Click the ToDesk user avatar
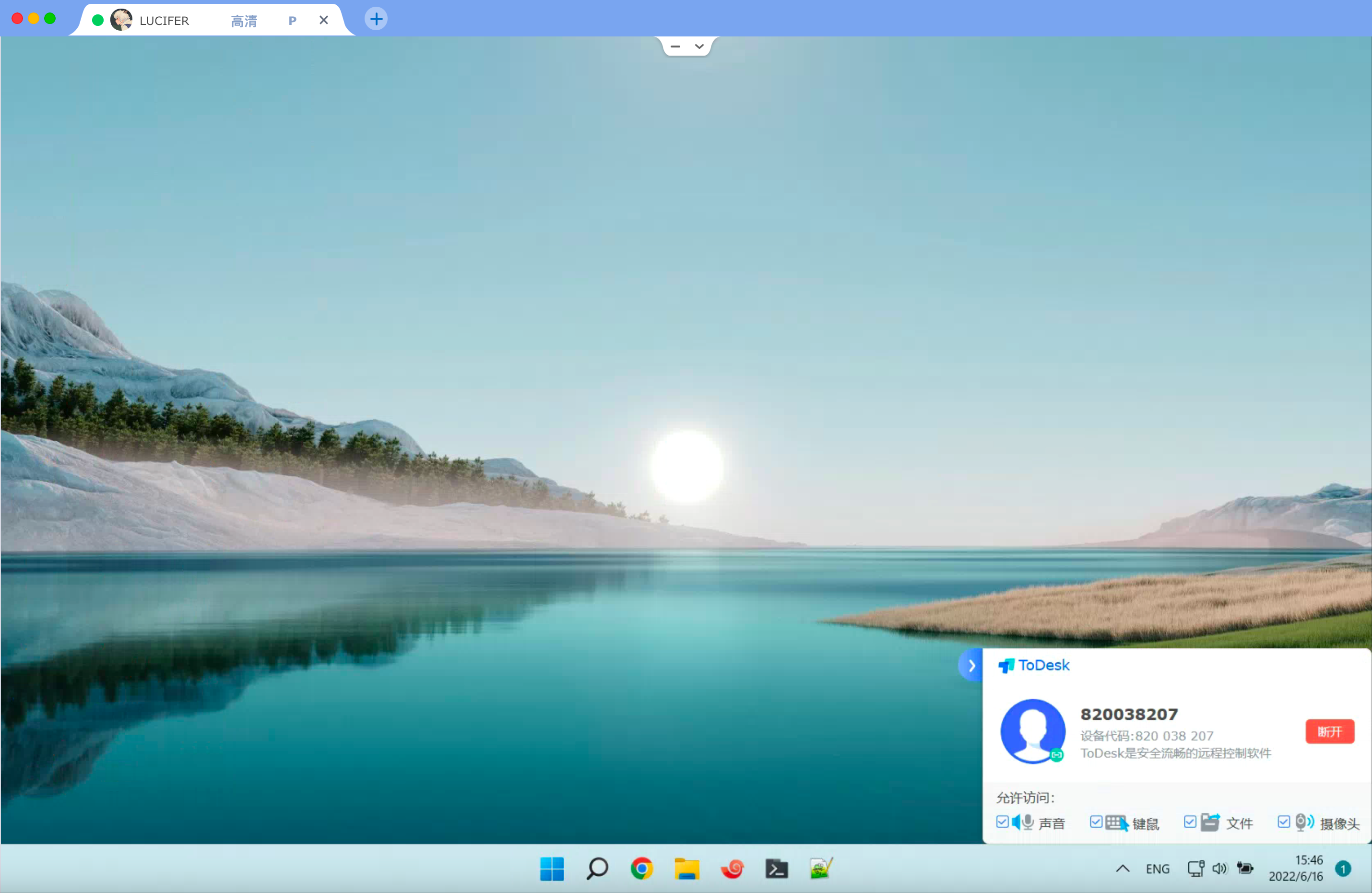Image resolution: width=1372 pixels, height=893 pixels. pyautogui.click(x=1032, y=731)
